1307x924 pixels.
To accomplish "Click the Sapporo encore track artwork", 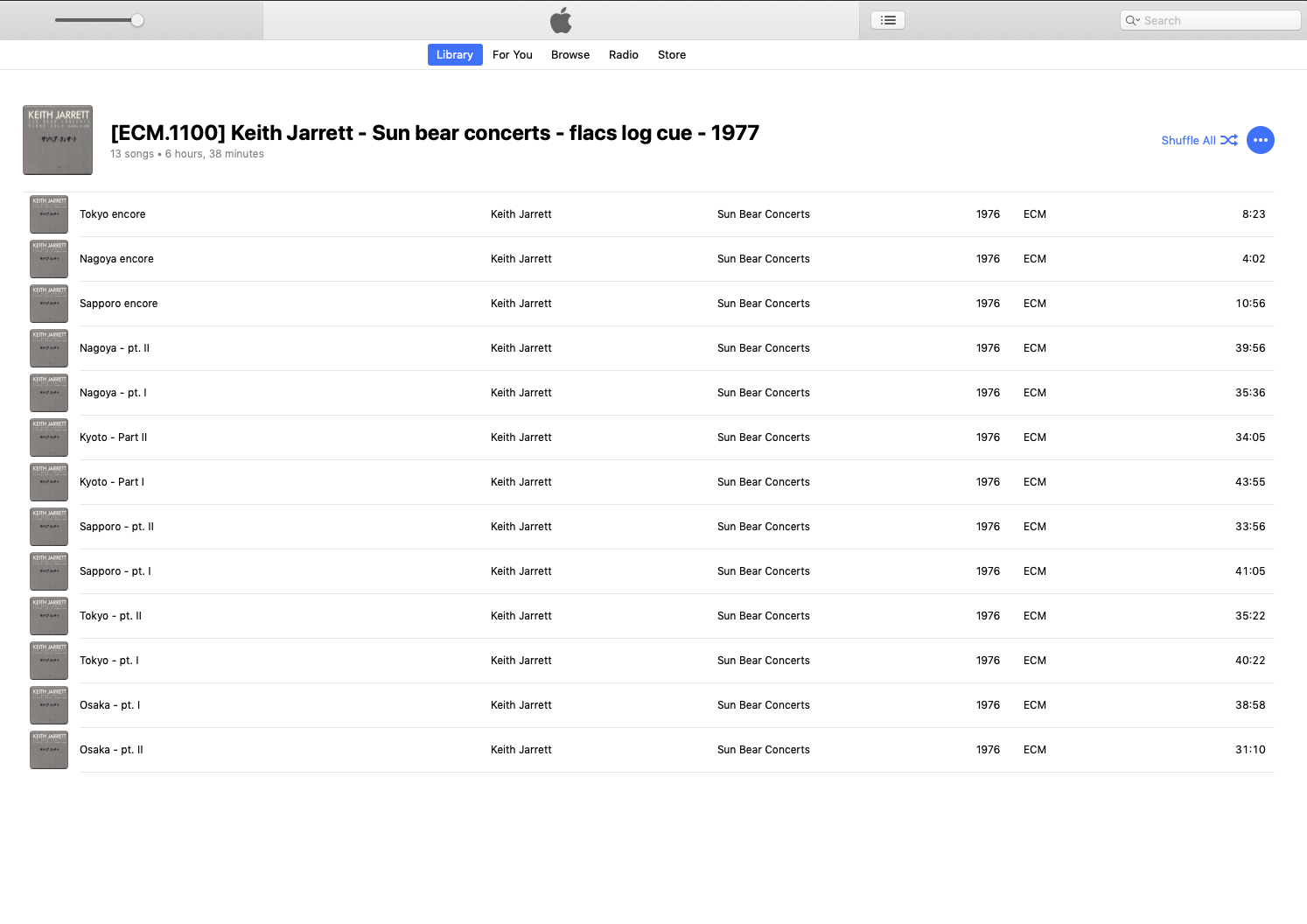I will point(49,304).
